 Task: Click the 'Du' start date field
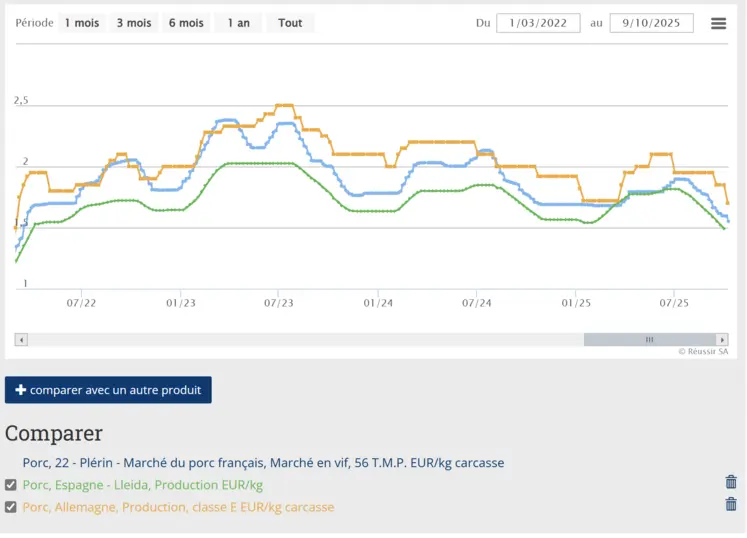pos(538,23)
